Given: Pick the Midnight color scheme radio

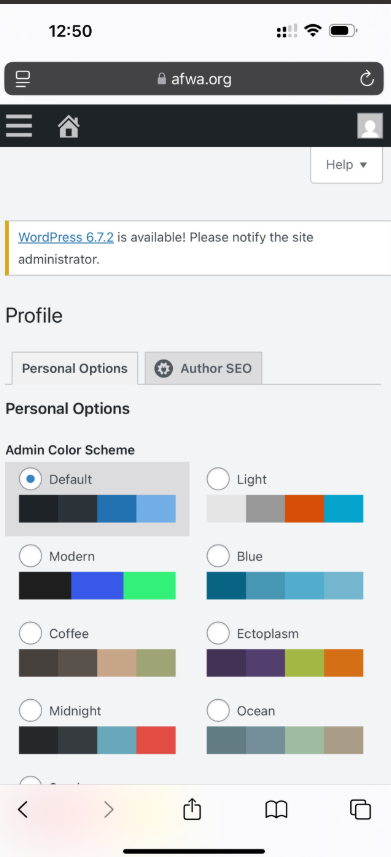Looking at the screenshot, I should [30, 711].
